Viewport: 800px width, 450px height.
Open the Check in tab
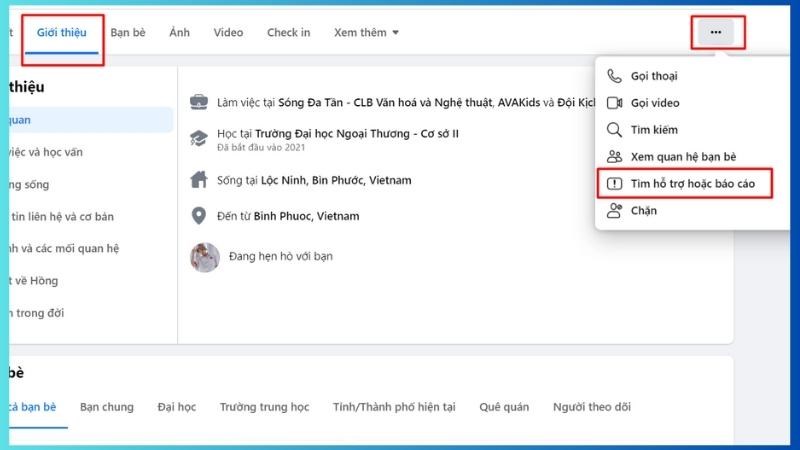(x=288, y=33)
